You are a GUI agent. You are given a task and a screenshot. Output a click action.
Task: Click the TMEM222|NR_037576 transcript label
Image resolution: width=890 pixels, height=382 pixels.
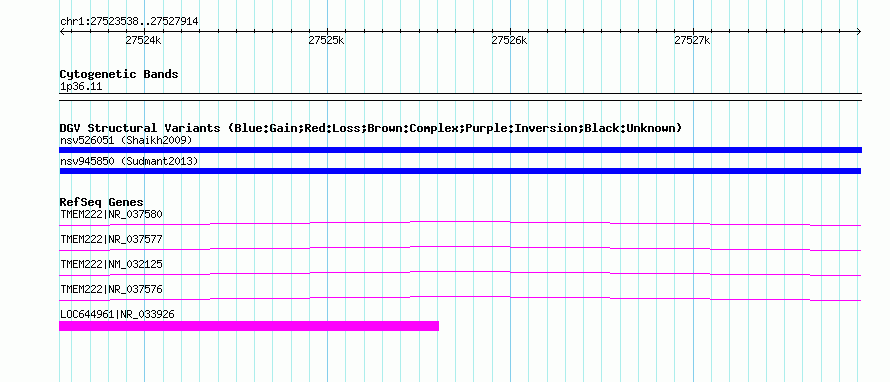point(111,289)
